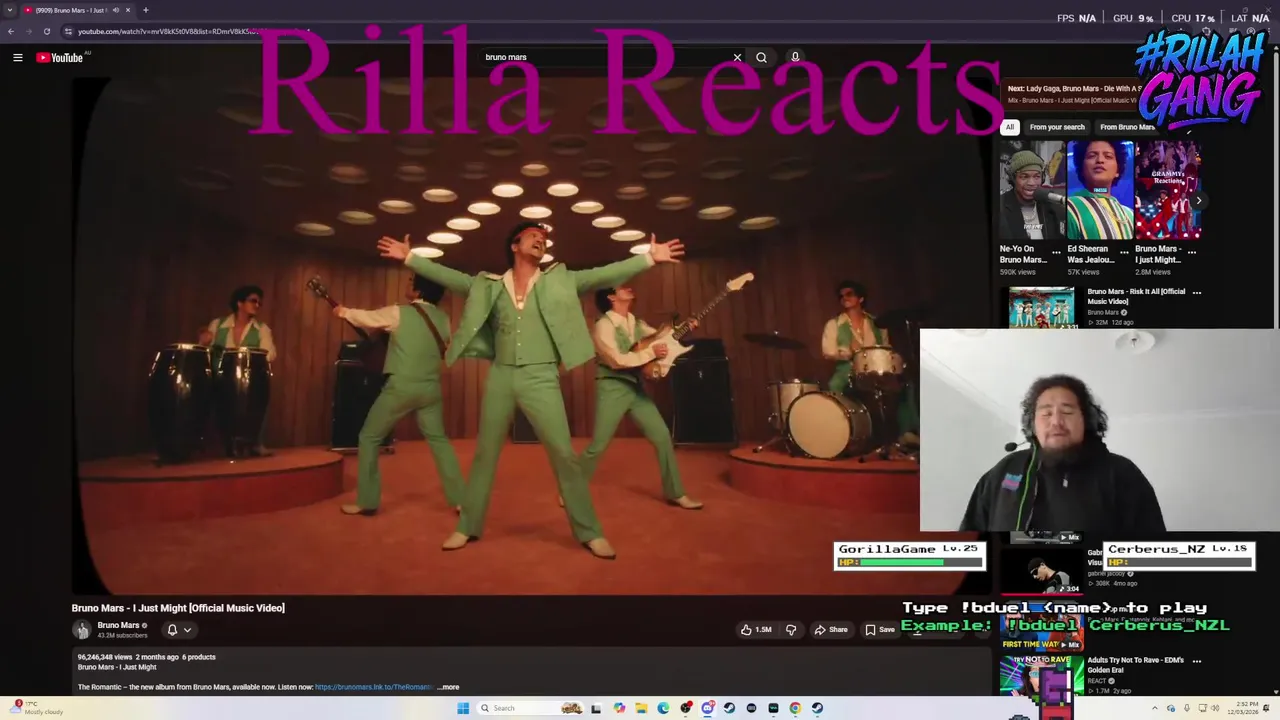Open the YouTube hamburger menu
The width and height of the screenshot is (1280, 720).
click(17, 58)
